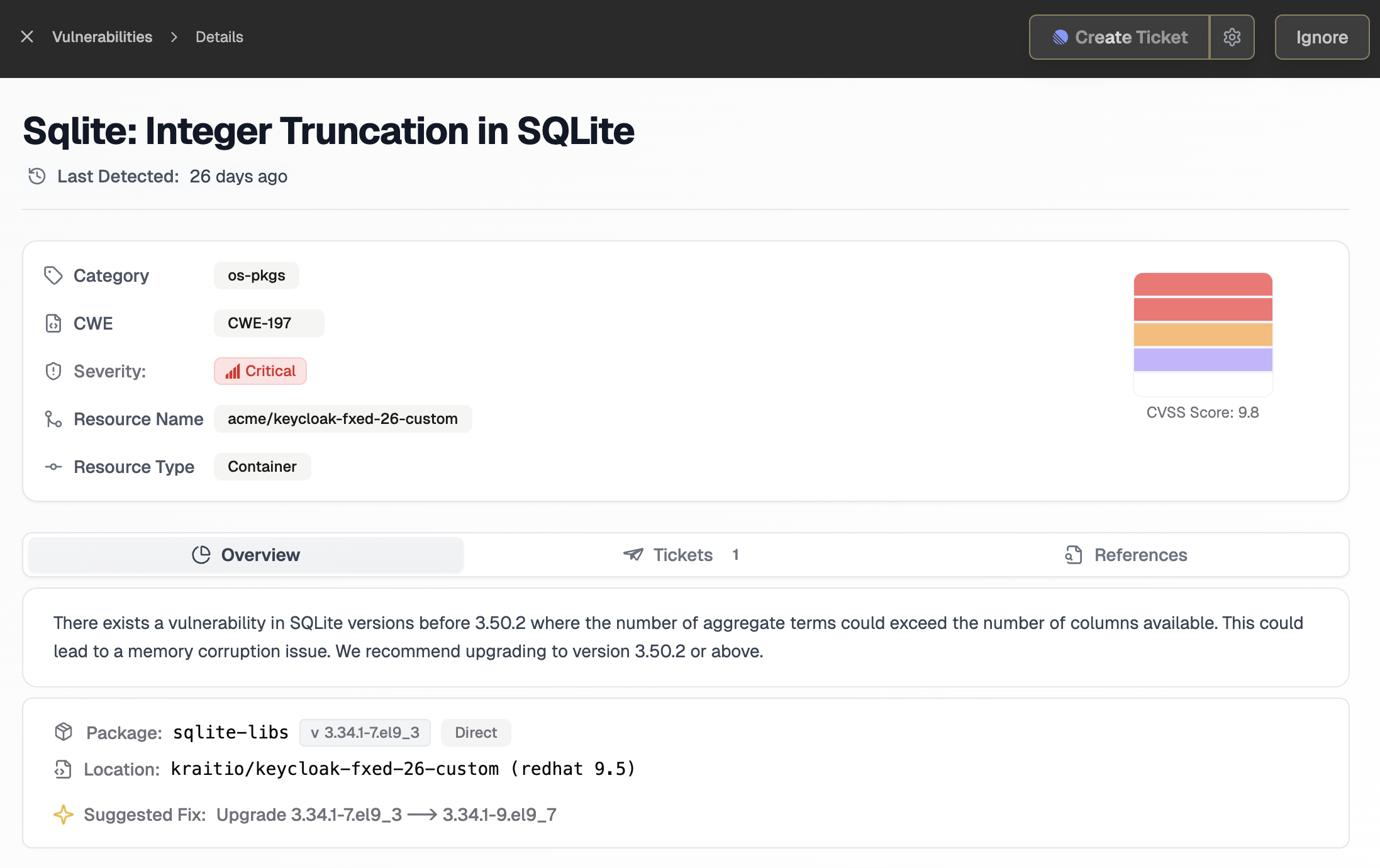Close the vulnerability details panel

click(27, 37)
